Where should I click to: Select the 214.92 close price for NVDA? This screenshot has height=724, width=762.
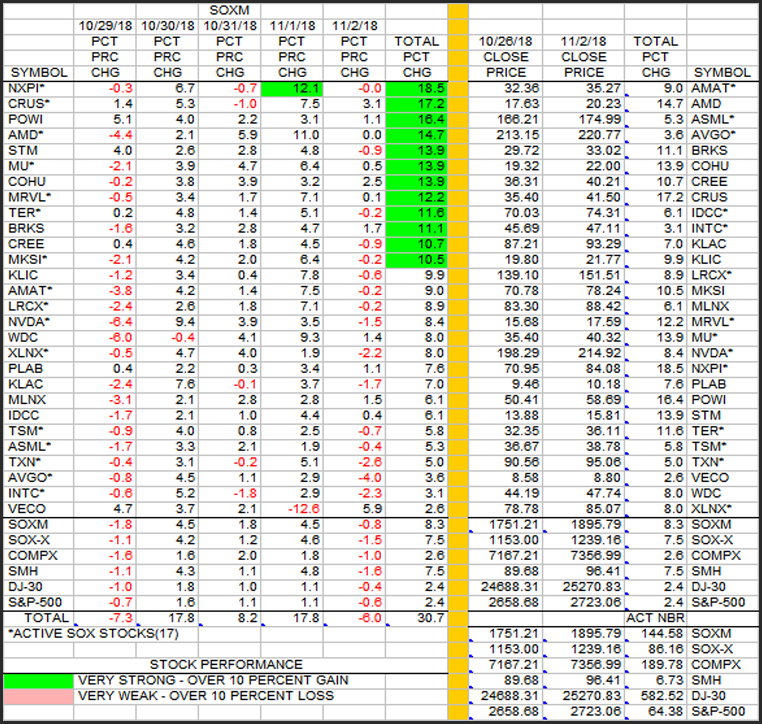599,353
